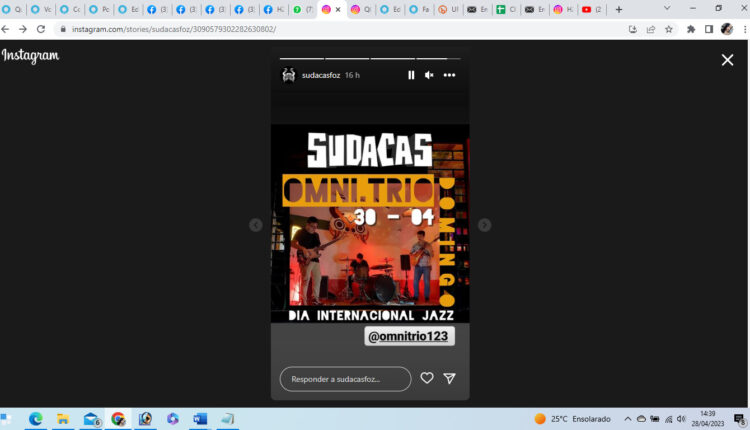750x430 pixels.
Task: Open the browser extensions puzzle icon
Action: [x=691, y=29]
